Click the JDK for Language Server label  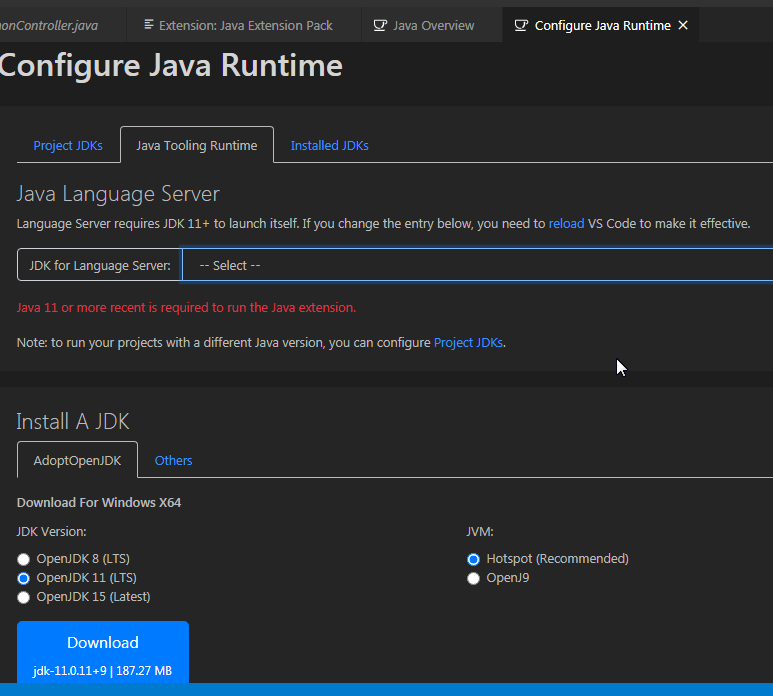pyautogui.click(x=100, y=265)
